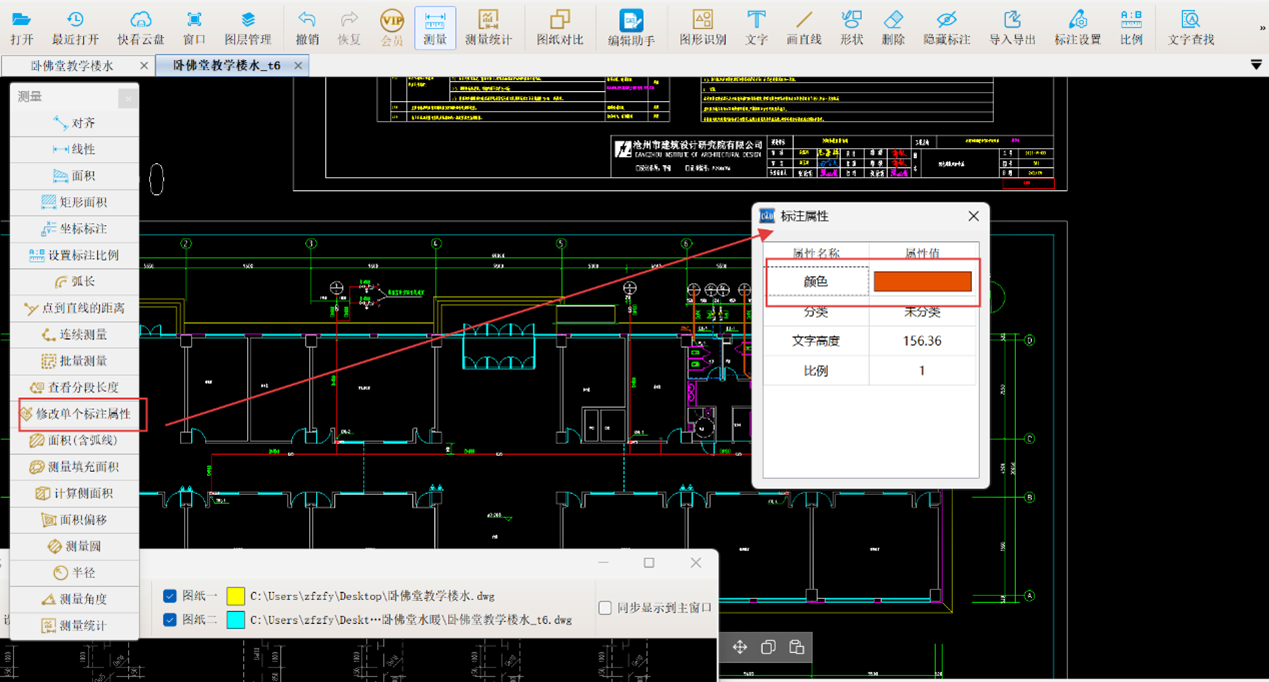Image resolution: width=1269 pixels, height=682 pixels.
Task: Select the 卧佛堂教学楼水_t6 tab
Action: pos(227,66)
